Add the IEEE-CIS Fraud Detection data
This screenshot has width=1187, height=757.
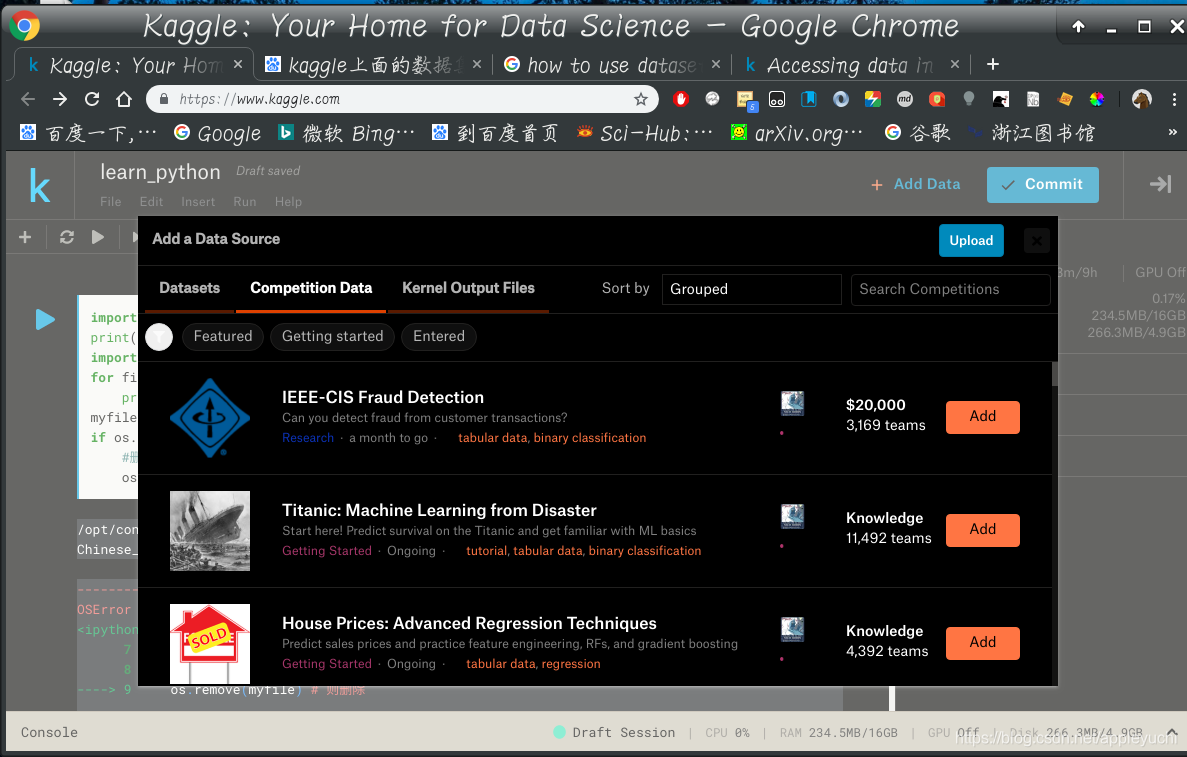click(x=983, y=416)
